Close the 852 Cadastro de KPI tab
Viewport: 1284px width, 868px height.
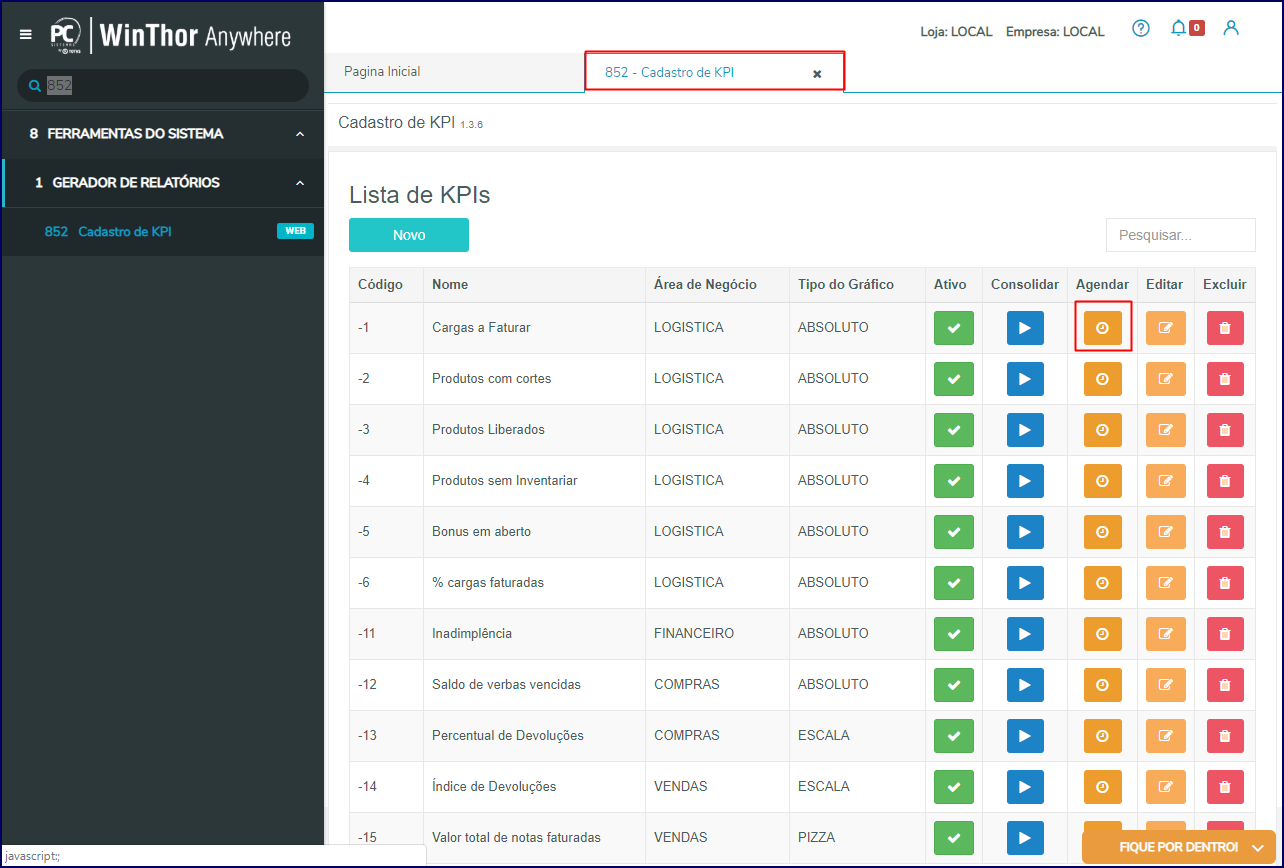817,74
